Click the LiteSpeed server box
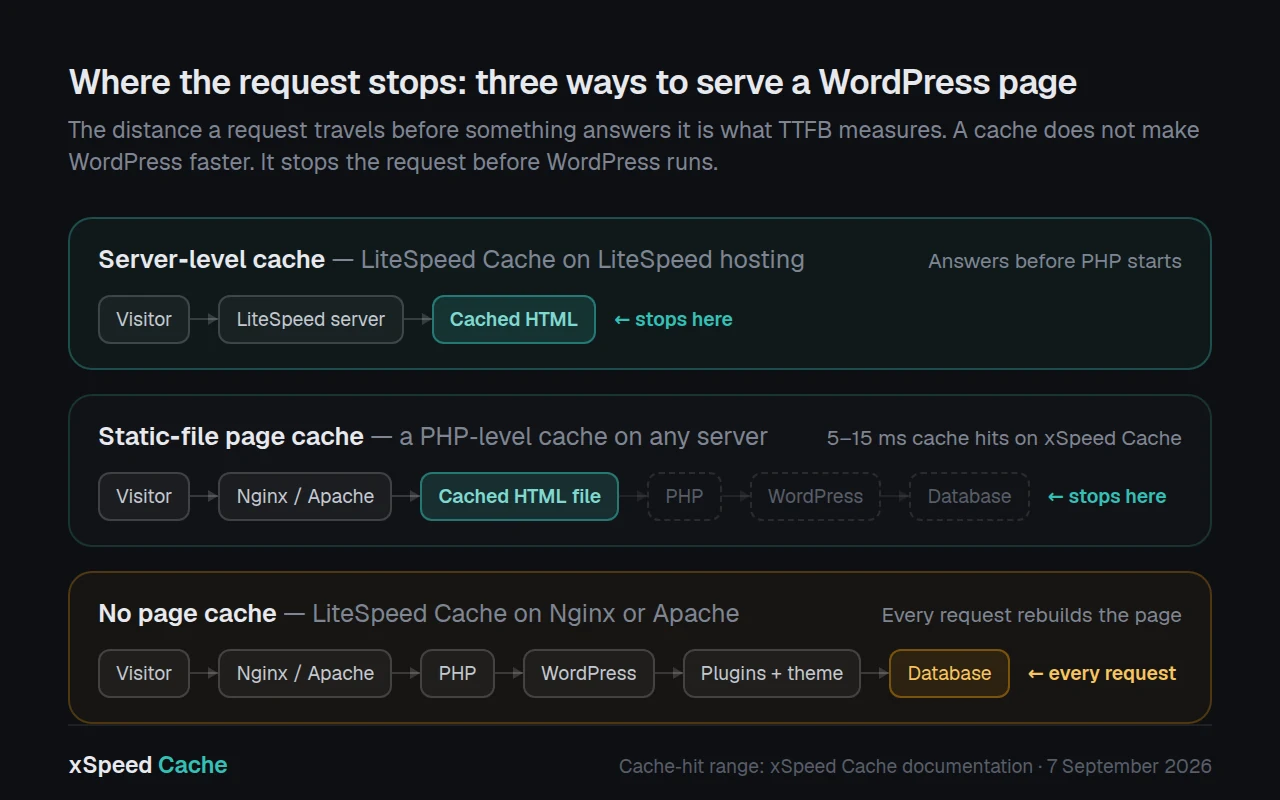The image size is (1280, 800). click(x=311, y=319)
